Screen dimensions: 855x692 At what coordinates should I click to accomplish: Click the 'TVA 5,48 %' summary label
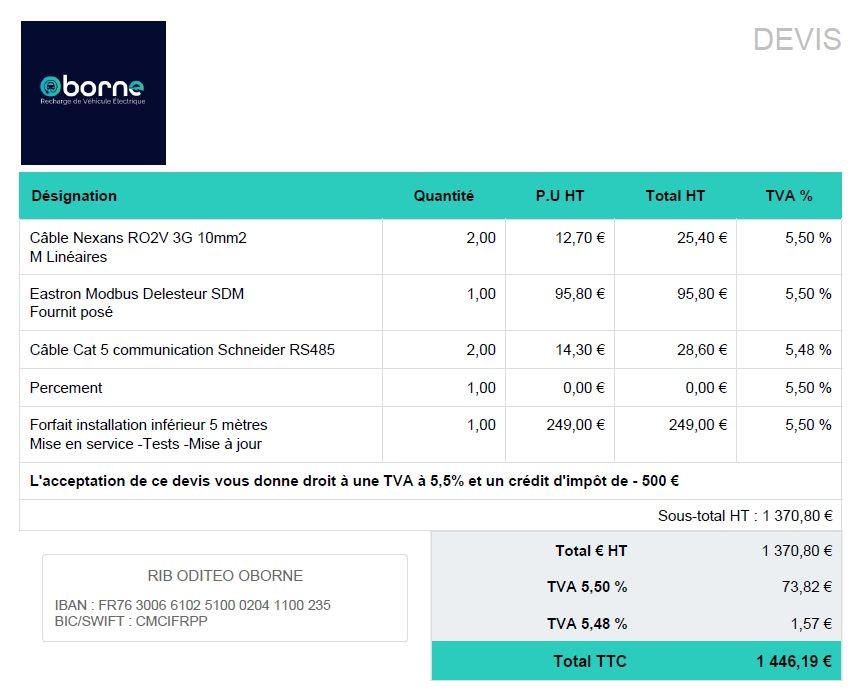tap(587, 624)
